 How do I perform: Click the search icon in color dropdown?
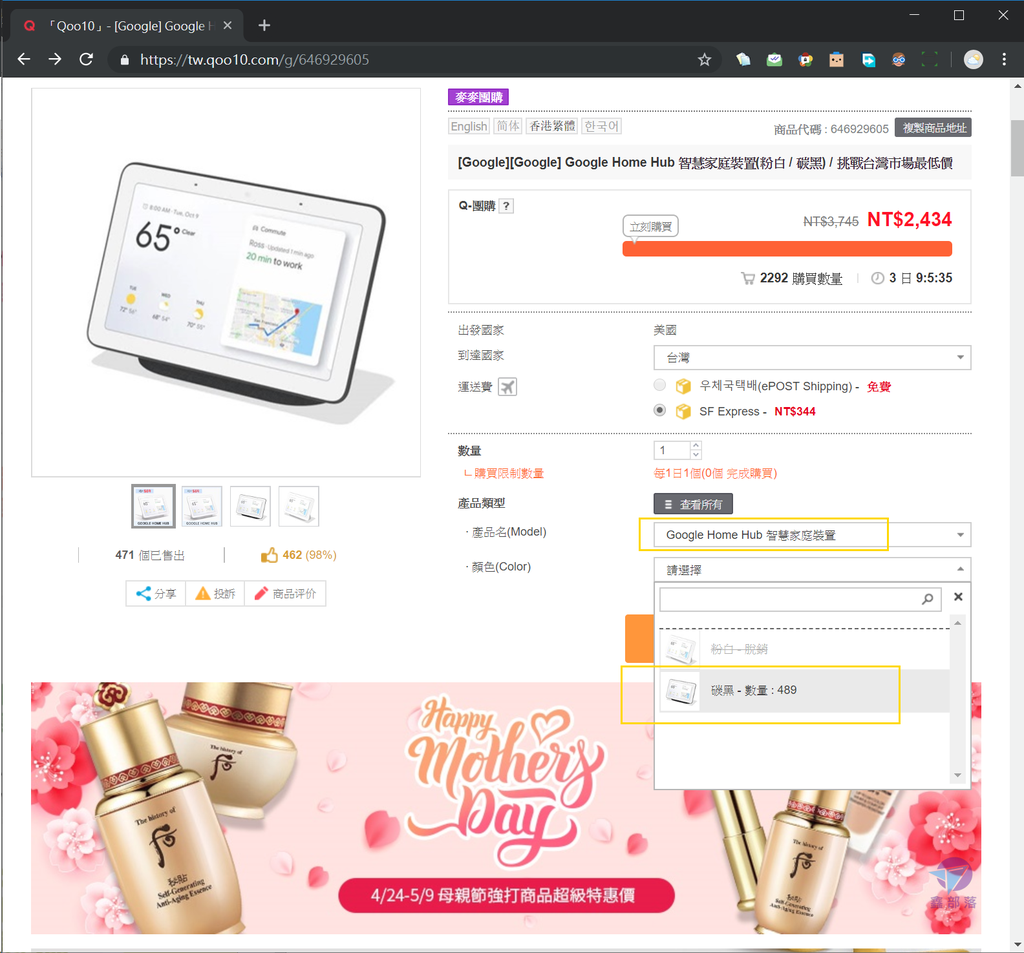[x=927, y=599]
